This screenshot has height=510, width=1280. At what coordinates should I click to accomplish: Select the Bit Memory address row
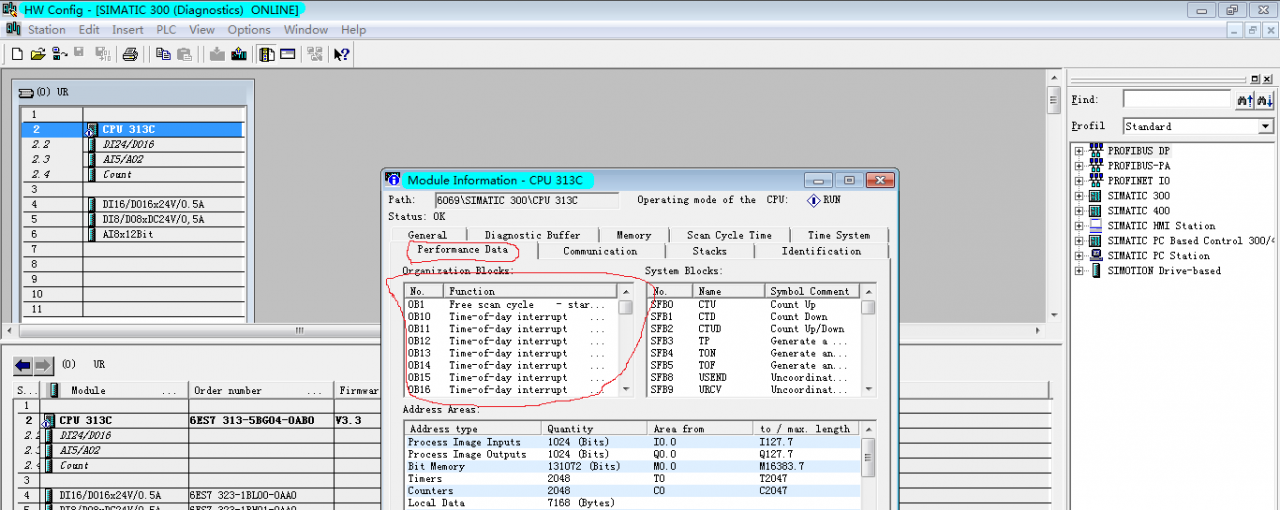pos(633,466)
